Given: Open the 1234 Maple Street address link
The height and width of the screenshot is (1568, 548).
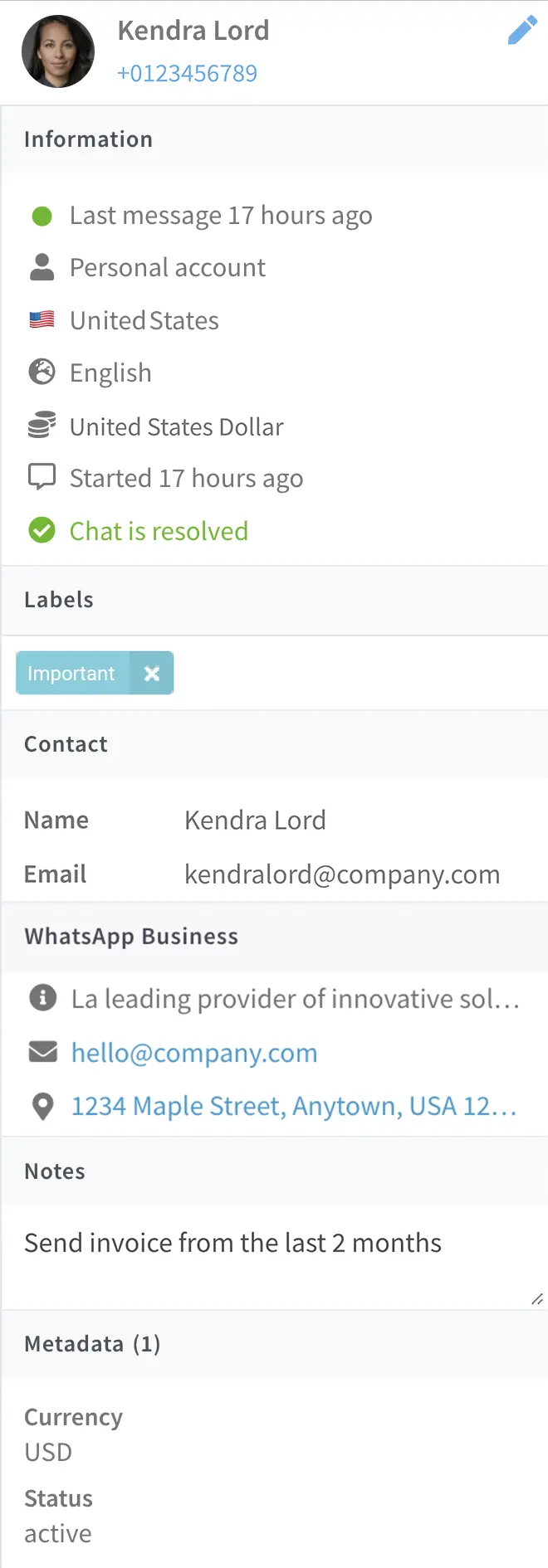Looking at the screenshot, I should pos(294,1106).
